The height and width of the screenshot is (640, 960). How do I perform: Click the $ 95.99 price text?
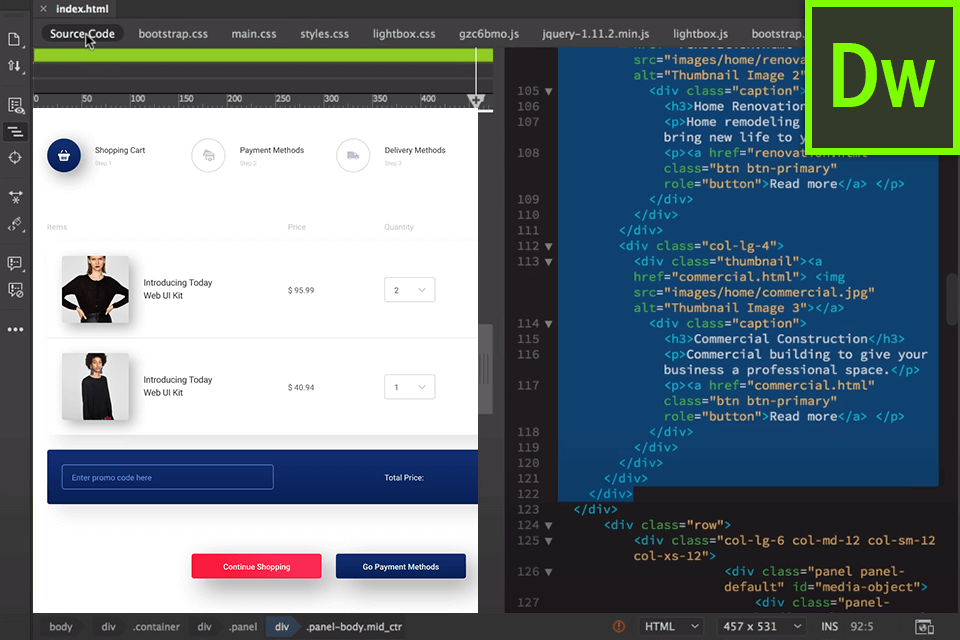click(301, 290)
